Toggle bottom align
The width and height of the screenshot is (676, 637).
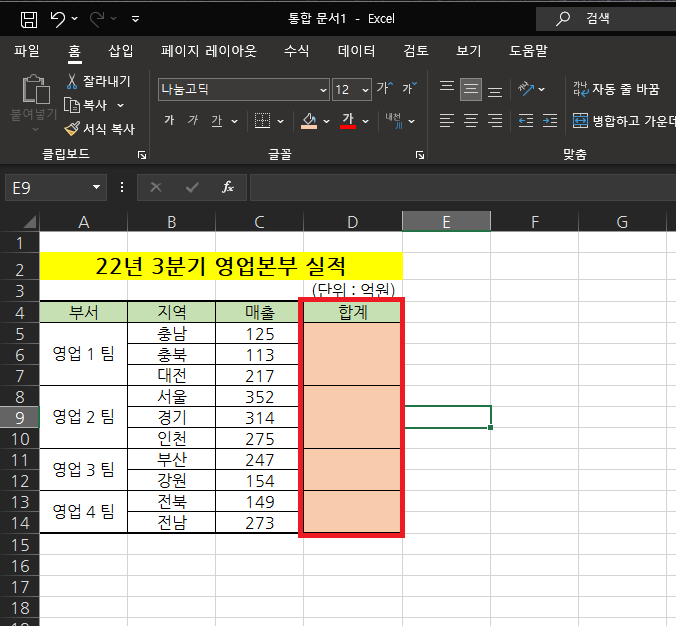click(495, 91)
